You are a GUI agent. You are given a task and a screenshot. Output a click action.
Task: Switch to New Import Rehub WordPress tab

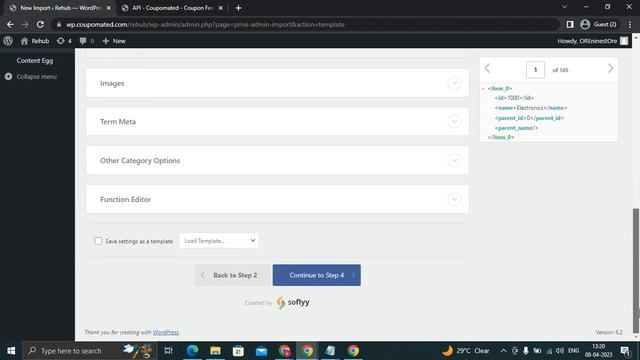pos(60,8)
